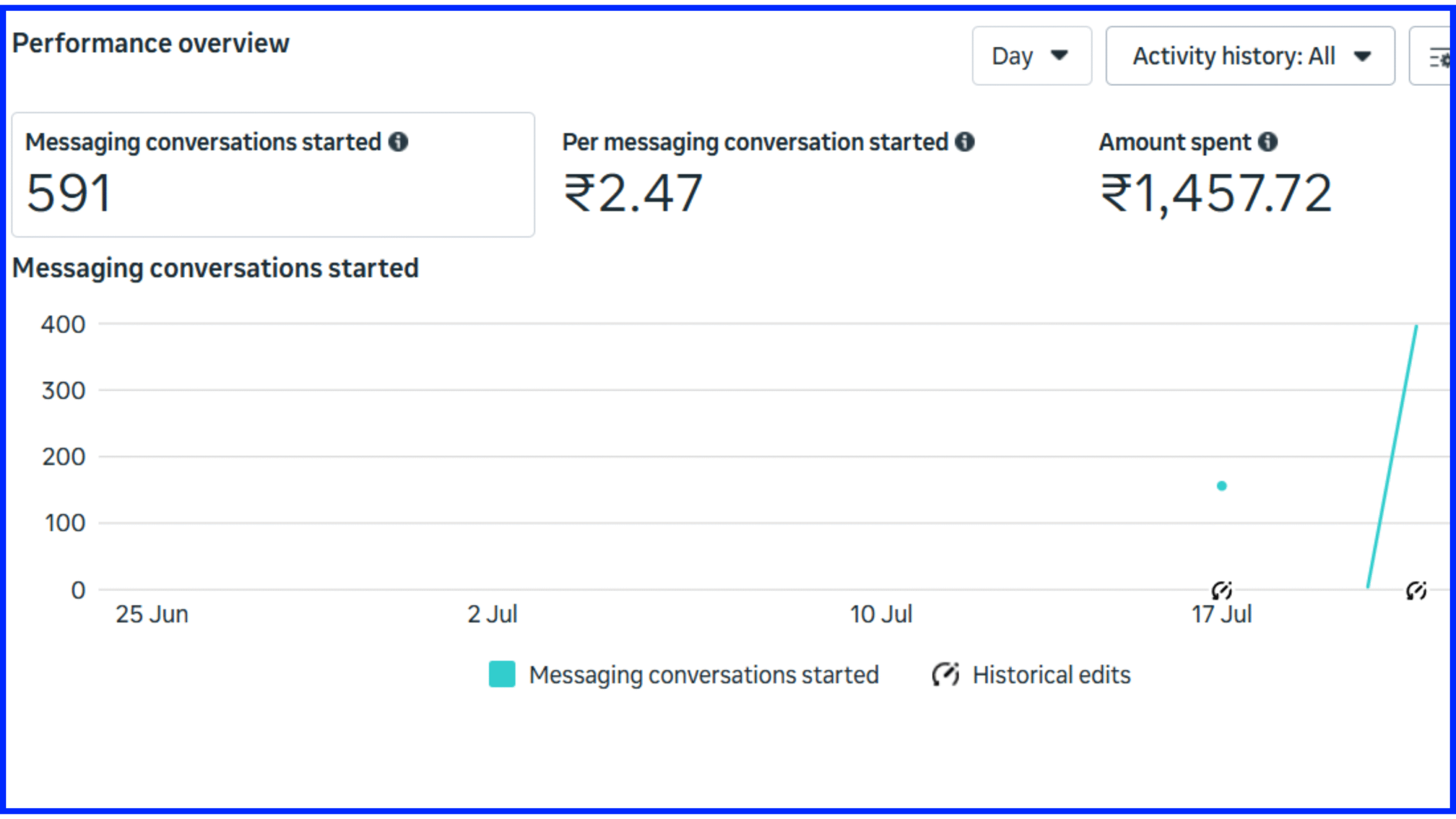Image resolution: width=1456 pixels, height=819 pixels.
Task: Click the 25 Jun date label
Action: point(152,614)
